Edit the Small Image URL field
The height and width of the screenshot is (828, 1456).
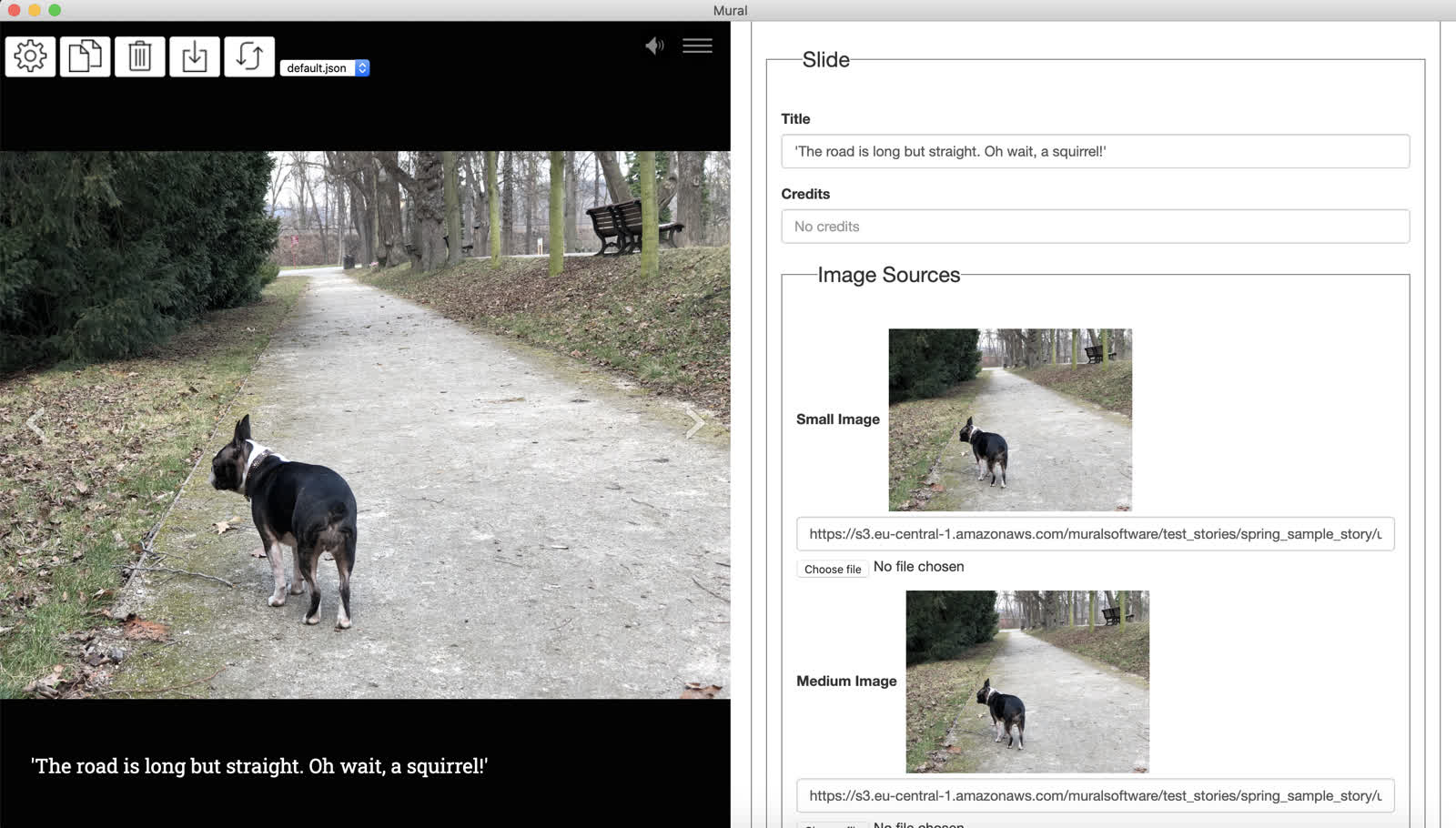click(1095, 534)
